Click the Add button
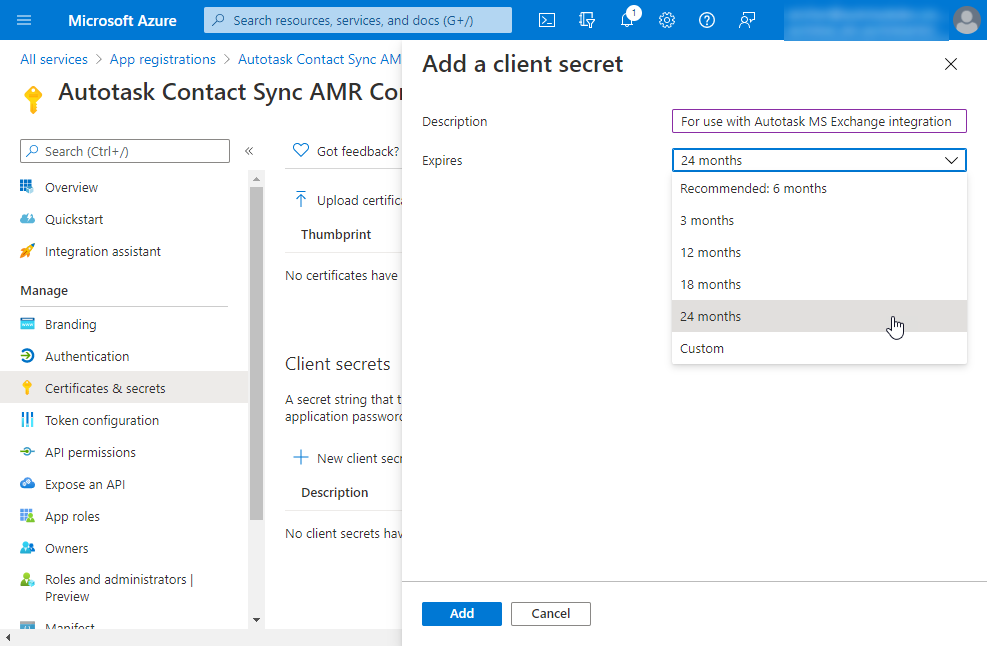The image size is (987, 646). coord(461,613)
